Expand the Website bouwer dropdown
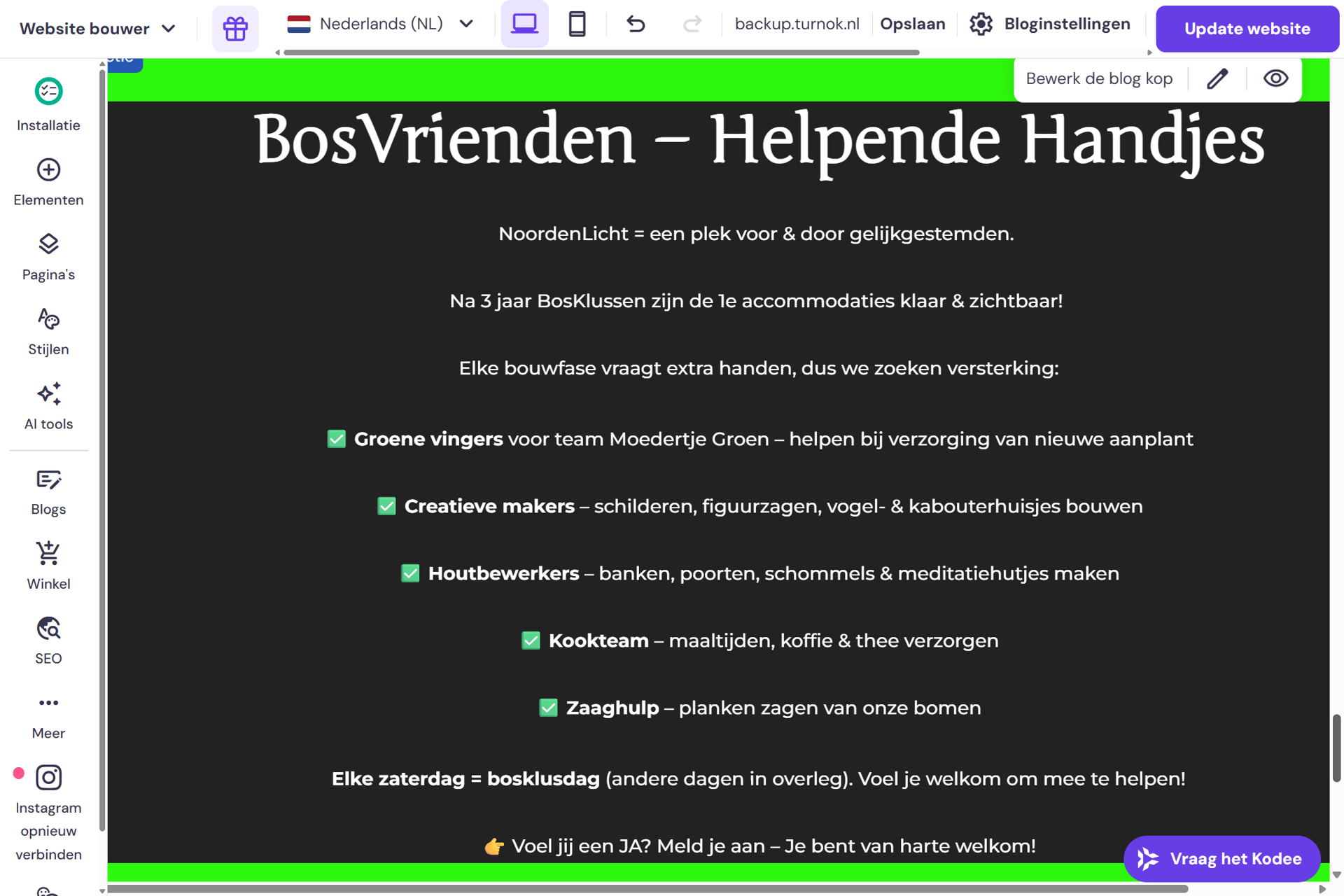Viewport: 1344px width, 896px height. 98,29
